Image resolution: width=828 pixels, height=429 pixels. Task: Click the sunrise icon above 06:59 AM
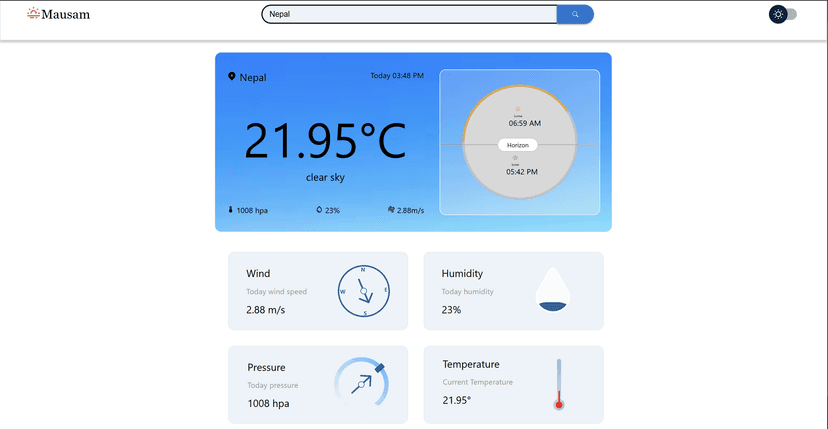pos(518,109)
